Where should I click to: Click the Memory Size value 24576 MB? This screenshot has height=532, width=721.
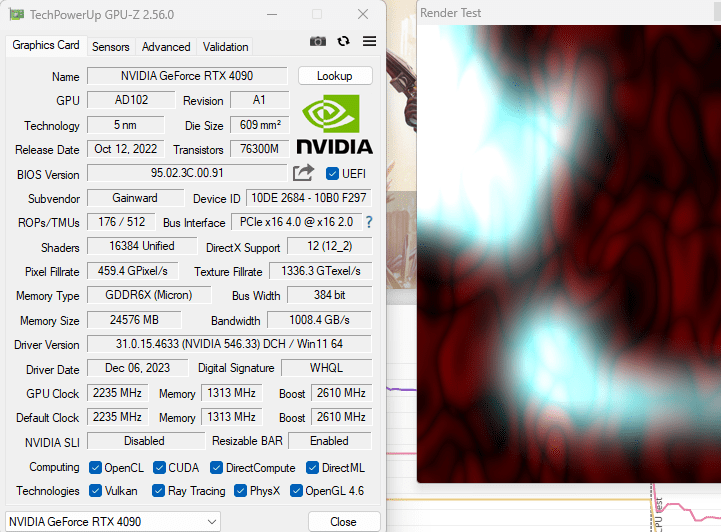[134, 320]
